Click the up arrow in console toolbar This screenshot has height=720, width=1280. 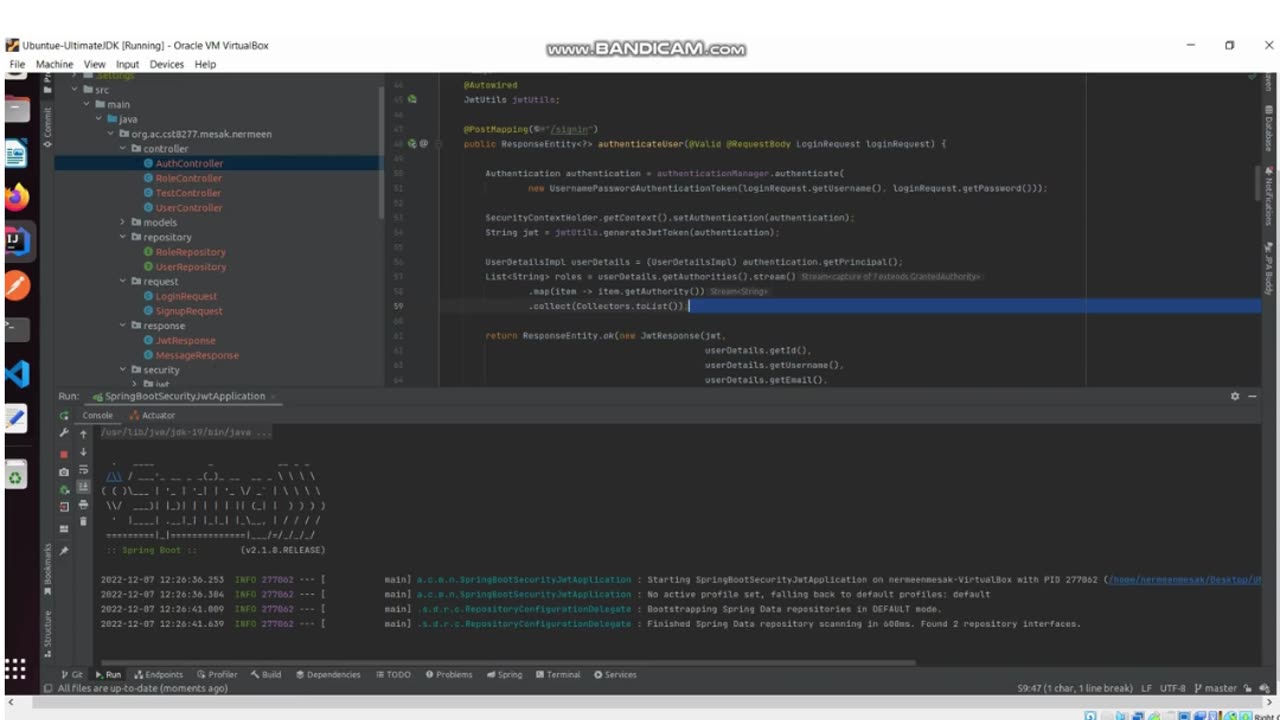83,434
